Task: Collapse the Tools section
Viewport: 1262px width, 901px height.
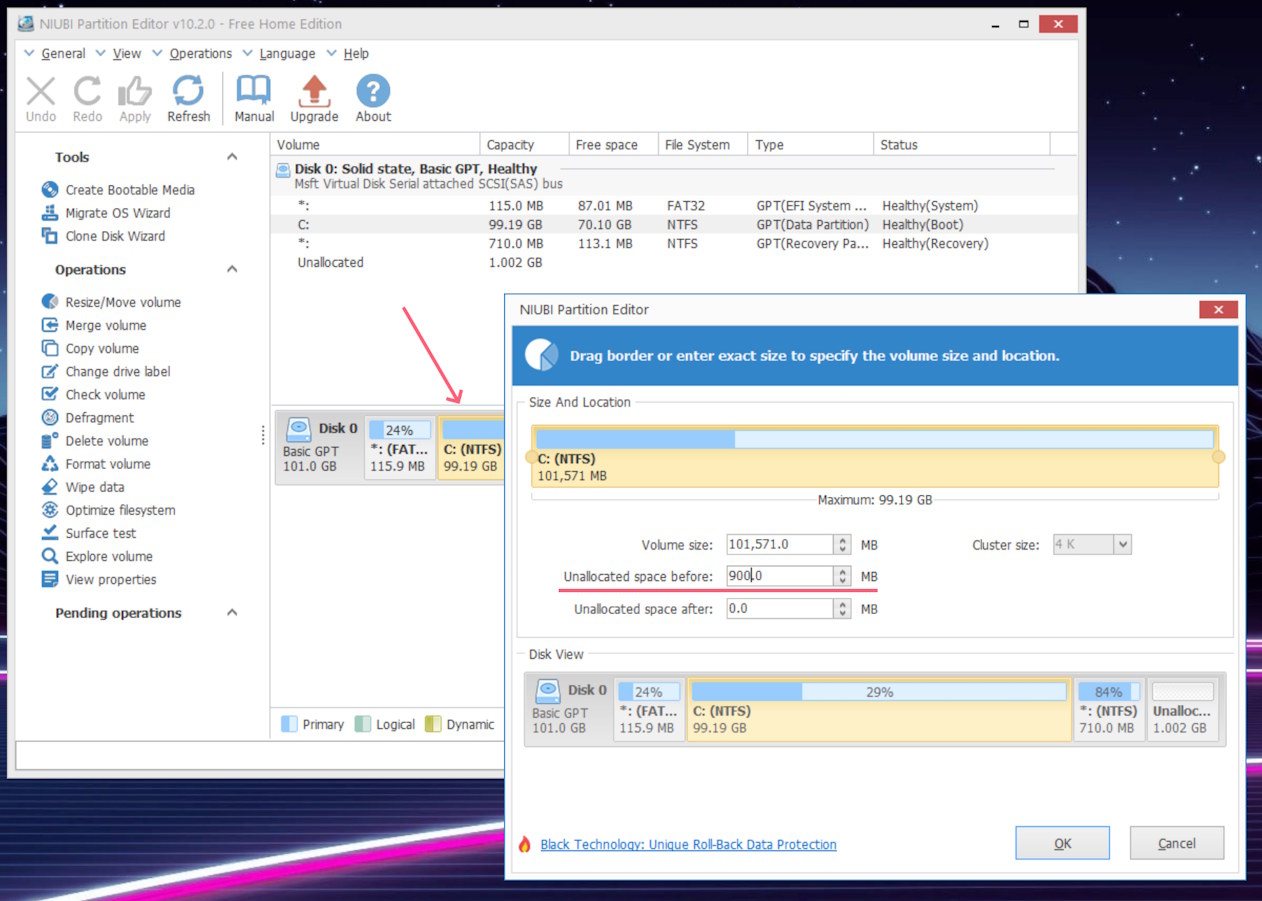Action: (232, 157)
